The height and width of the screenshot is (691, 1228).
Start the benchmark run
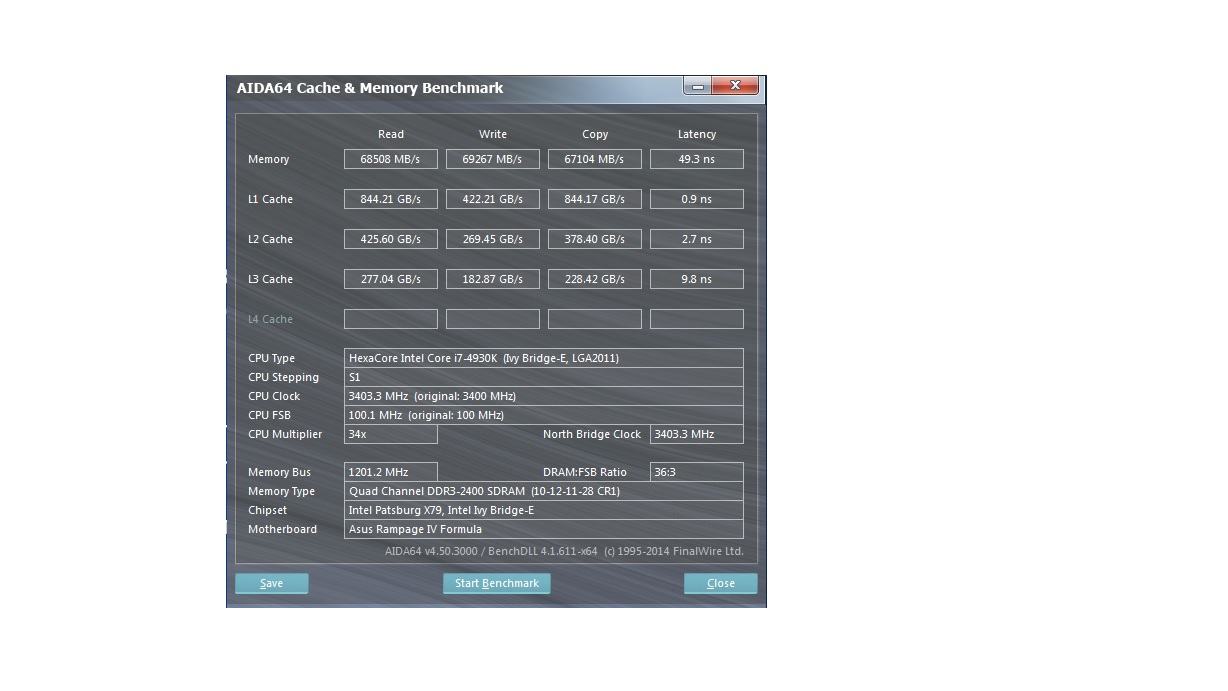[496, 583]
